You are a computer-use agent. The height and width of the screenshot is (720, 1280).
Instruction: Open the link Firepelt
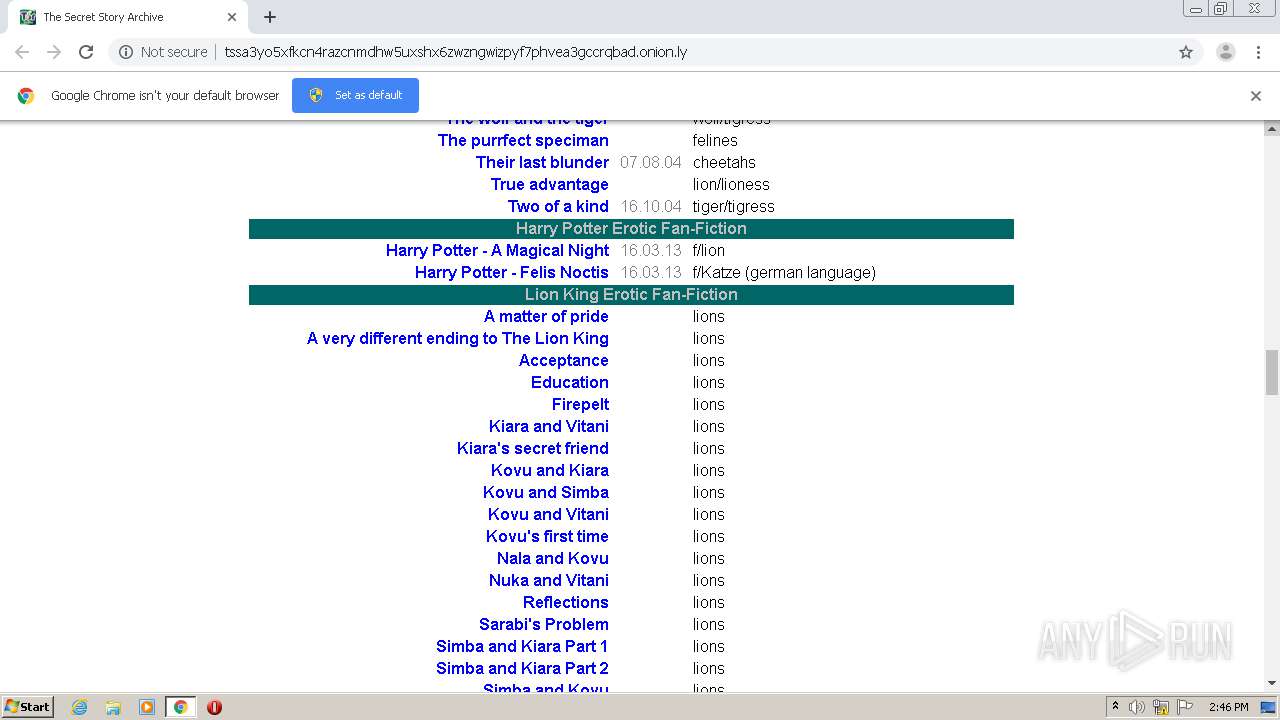tap(580, 404)
